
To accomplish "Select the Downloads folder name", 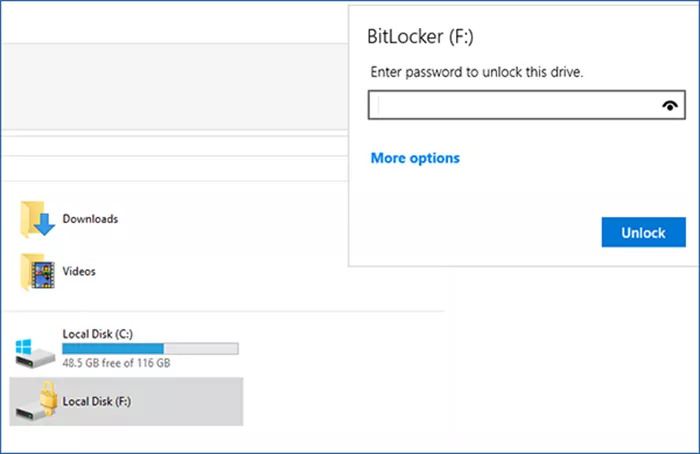I will click(x=90, y=218).
